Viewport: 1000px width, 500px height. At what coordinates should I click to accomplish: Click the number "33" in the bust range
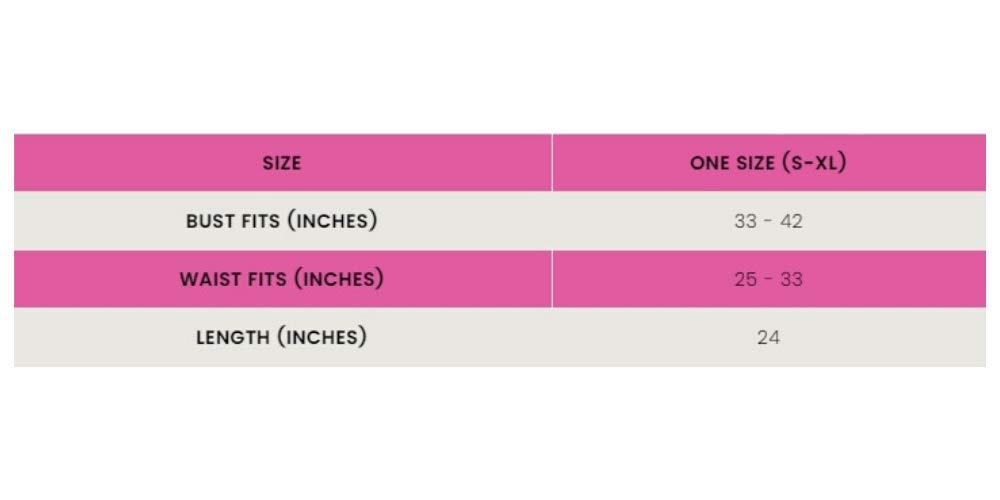[x=745, y=221]
